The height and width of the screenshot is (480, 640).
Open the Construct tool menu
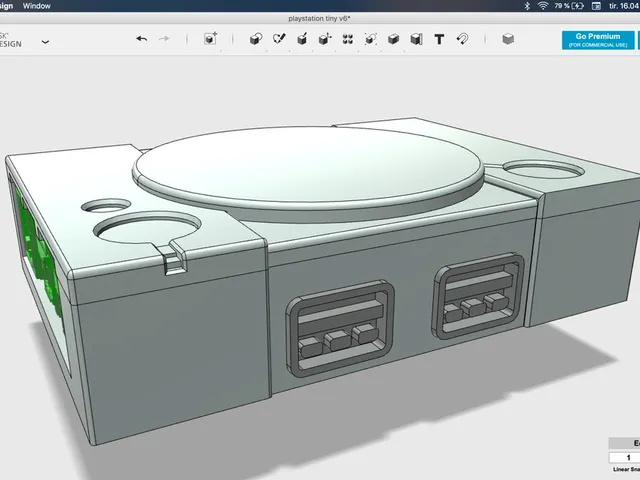[x=302, y=39]
